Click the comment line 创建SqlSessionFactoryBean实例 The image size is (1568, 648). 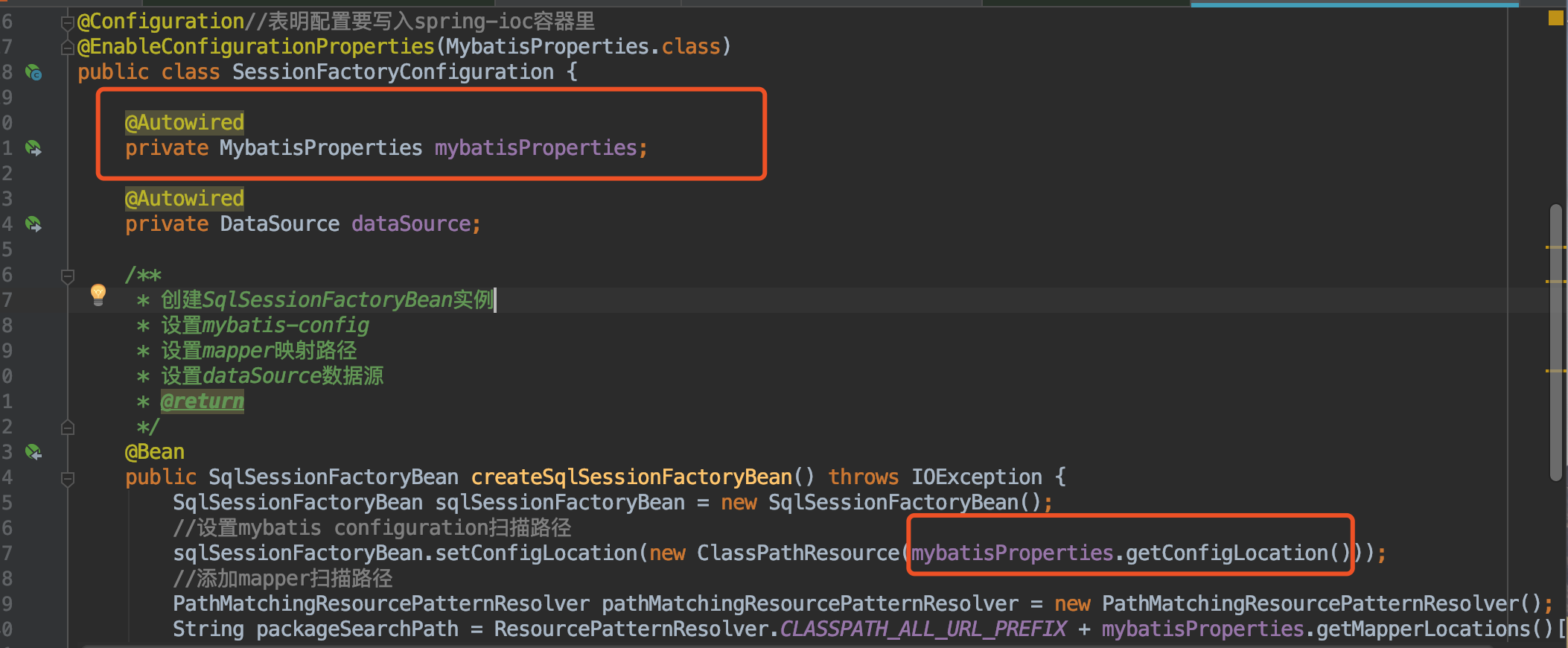[x=328, y=300]
